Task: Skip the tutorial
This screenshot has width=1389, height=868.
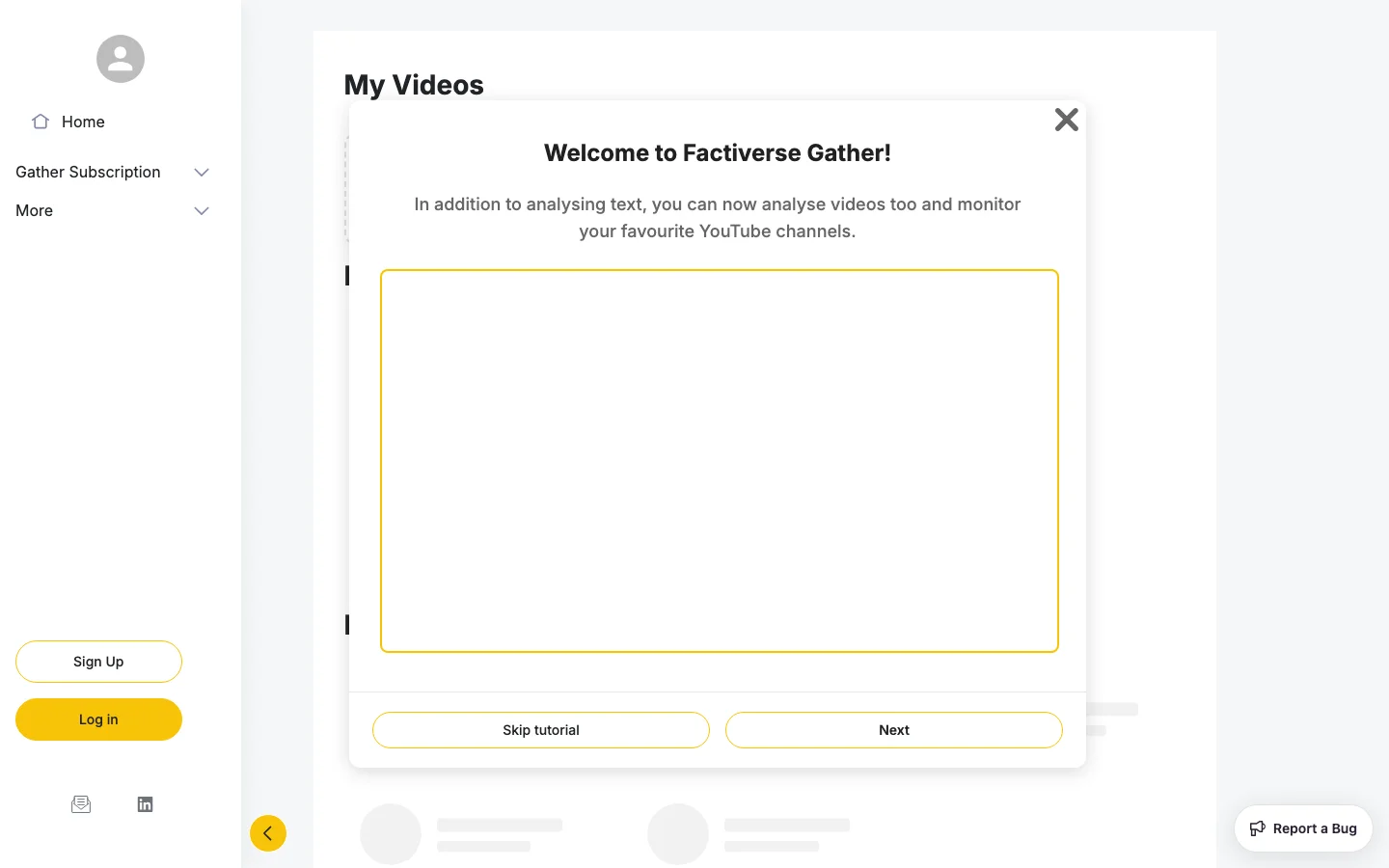Action: point(541,730)
